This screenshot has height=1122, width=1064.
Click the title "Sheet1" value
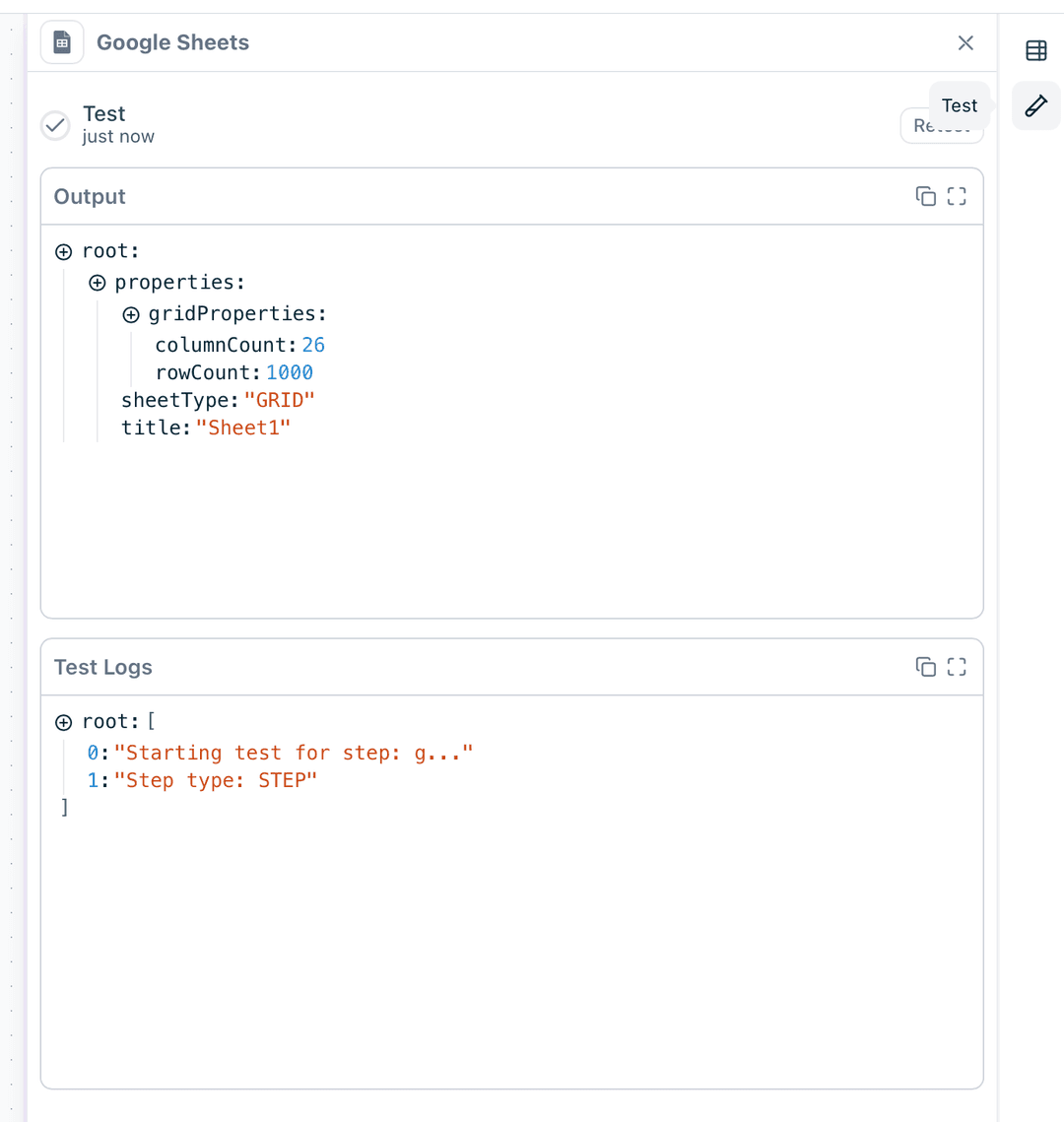click(x=243, y=428)
